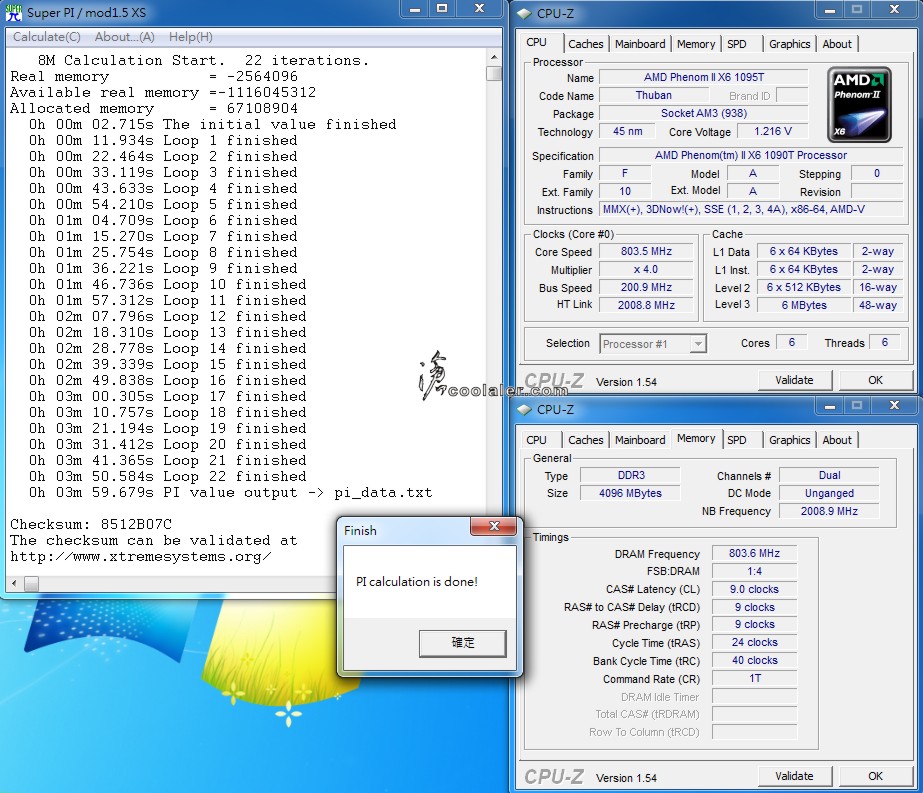Click the specification 'AMD Phenom(tm) II X6 1090T Processor'
Viewport: 923px width, 793px height.
tap(751, 155)
